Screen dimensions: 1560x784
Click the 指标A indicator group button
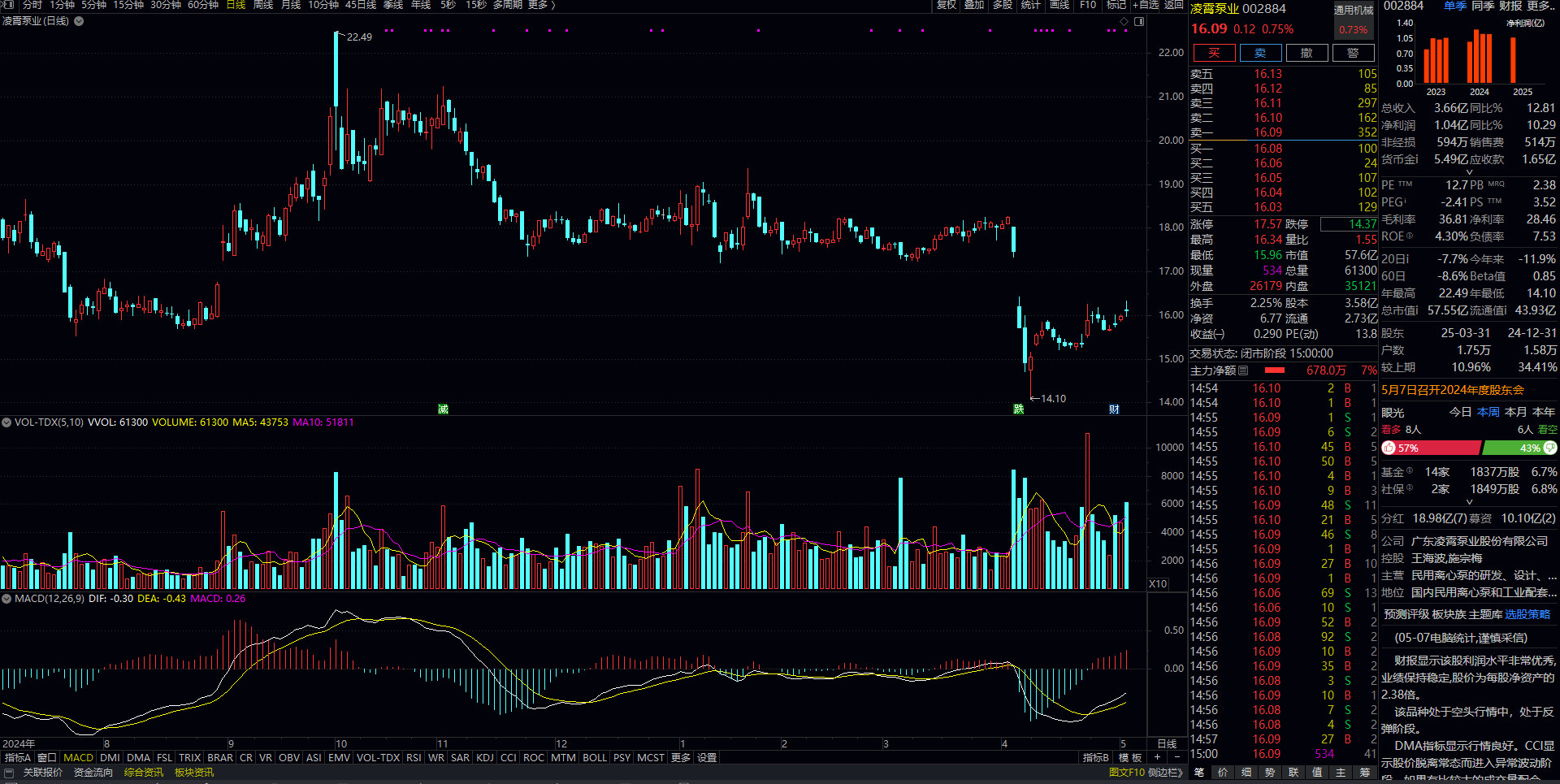tap(18, 758)
